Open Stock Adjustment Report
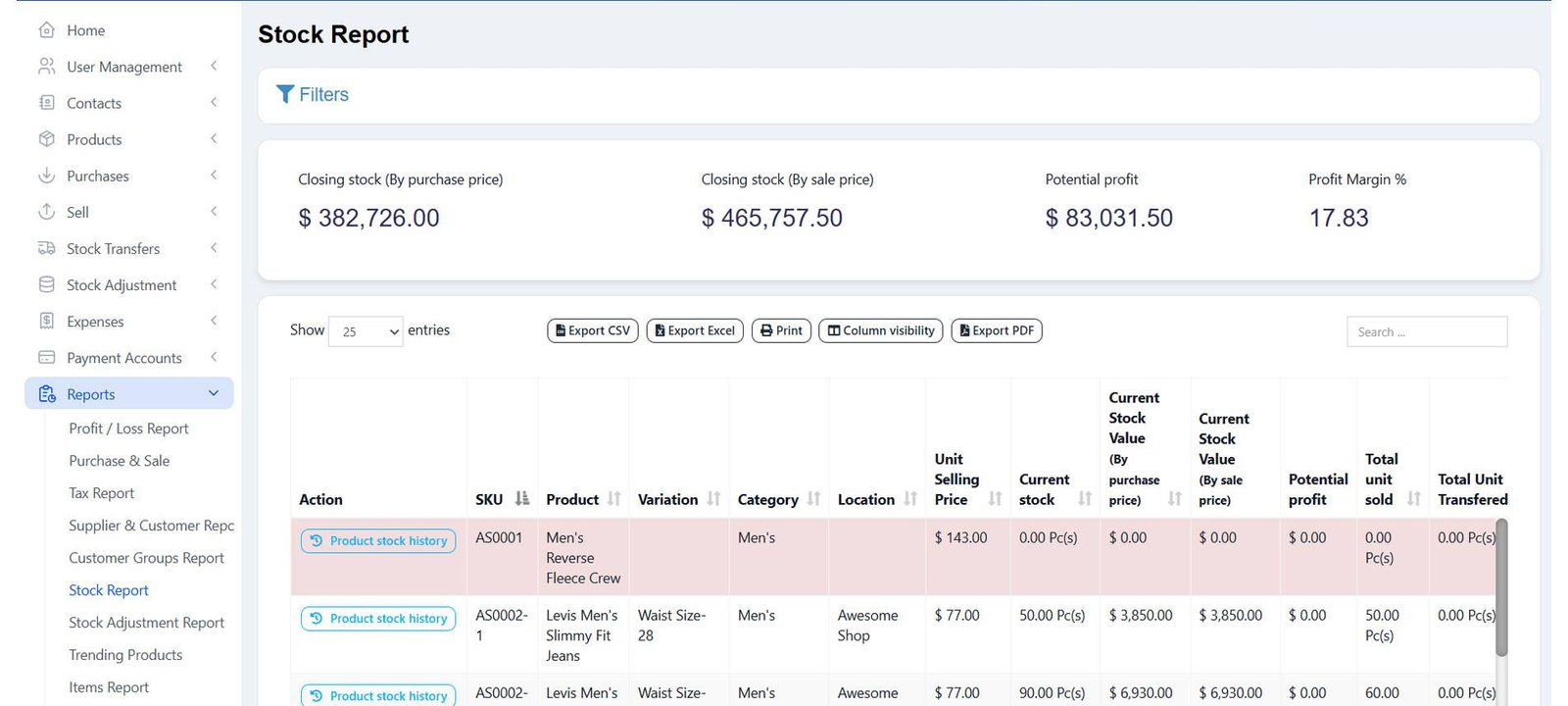The image size is (1568, 706). (x=146, y=623)
